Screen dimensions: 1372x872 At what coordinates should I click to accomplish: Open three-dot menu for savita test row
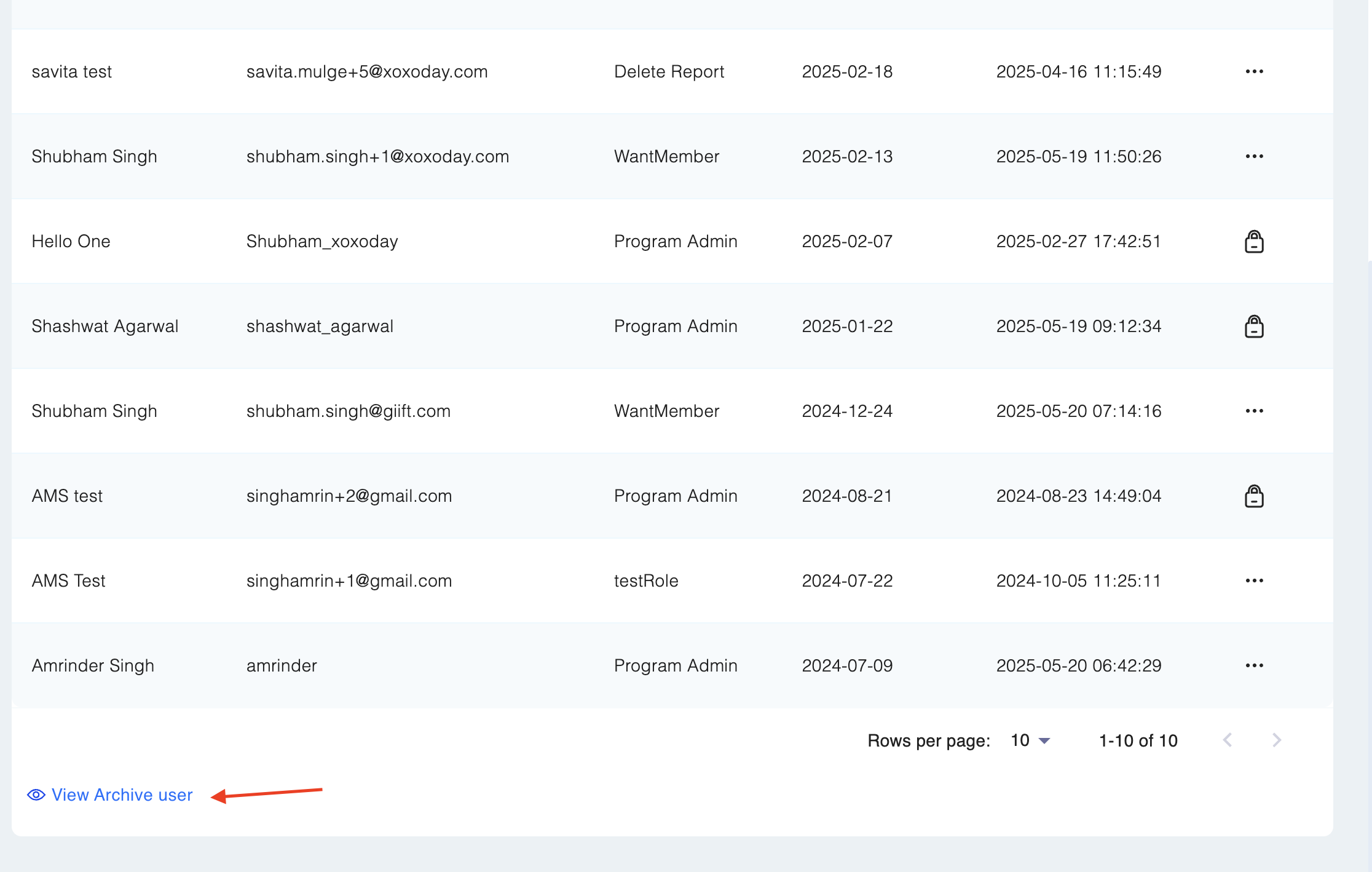coord(1254,71)
